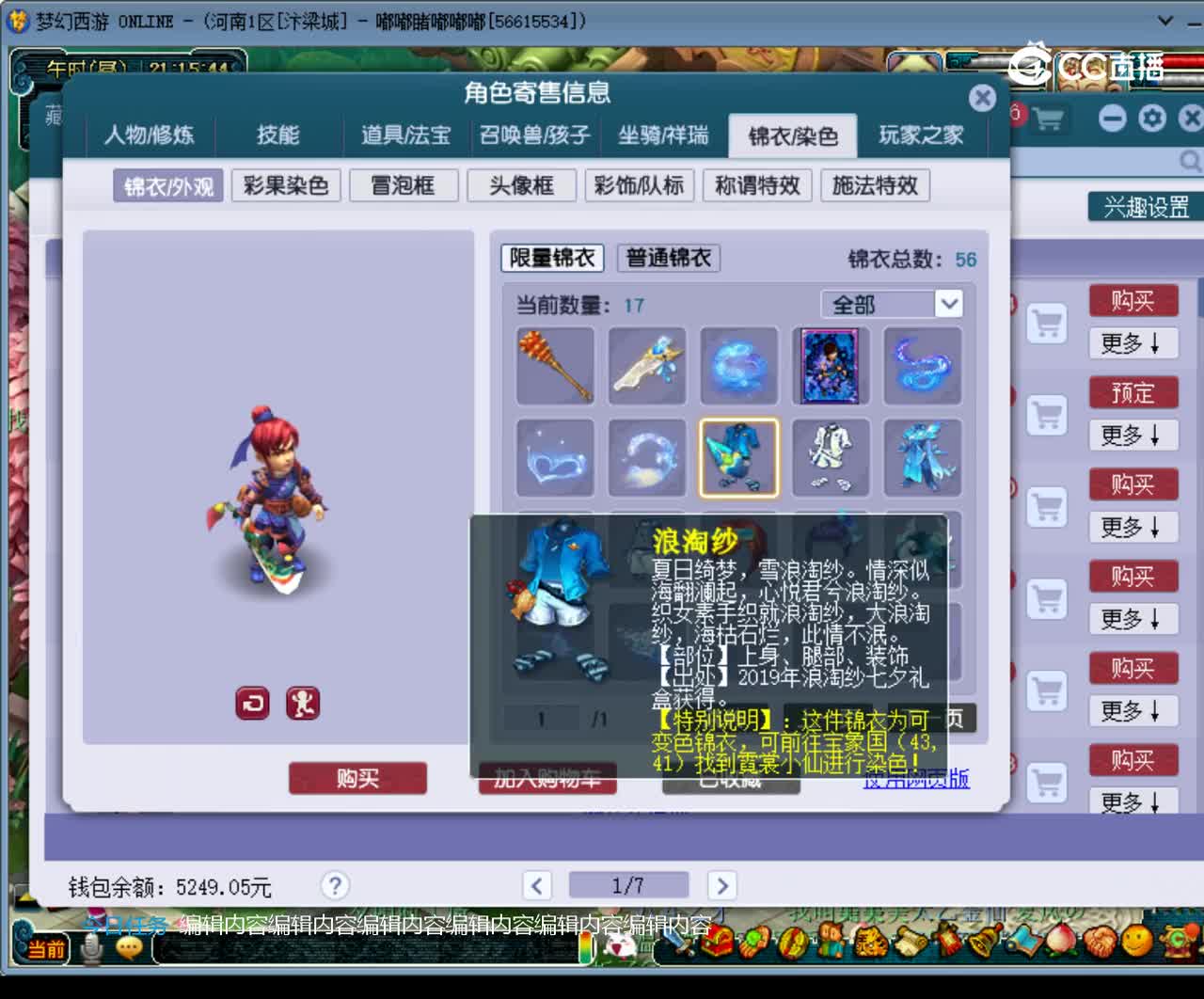
Task: Select the round blue swirl effect item
Action: [739, 366]
